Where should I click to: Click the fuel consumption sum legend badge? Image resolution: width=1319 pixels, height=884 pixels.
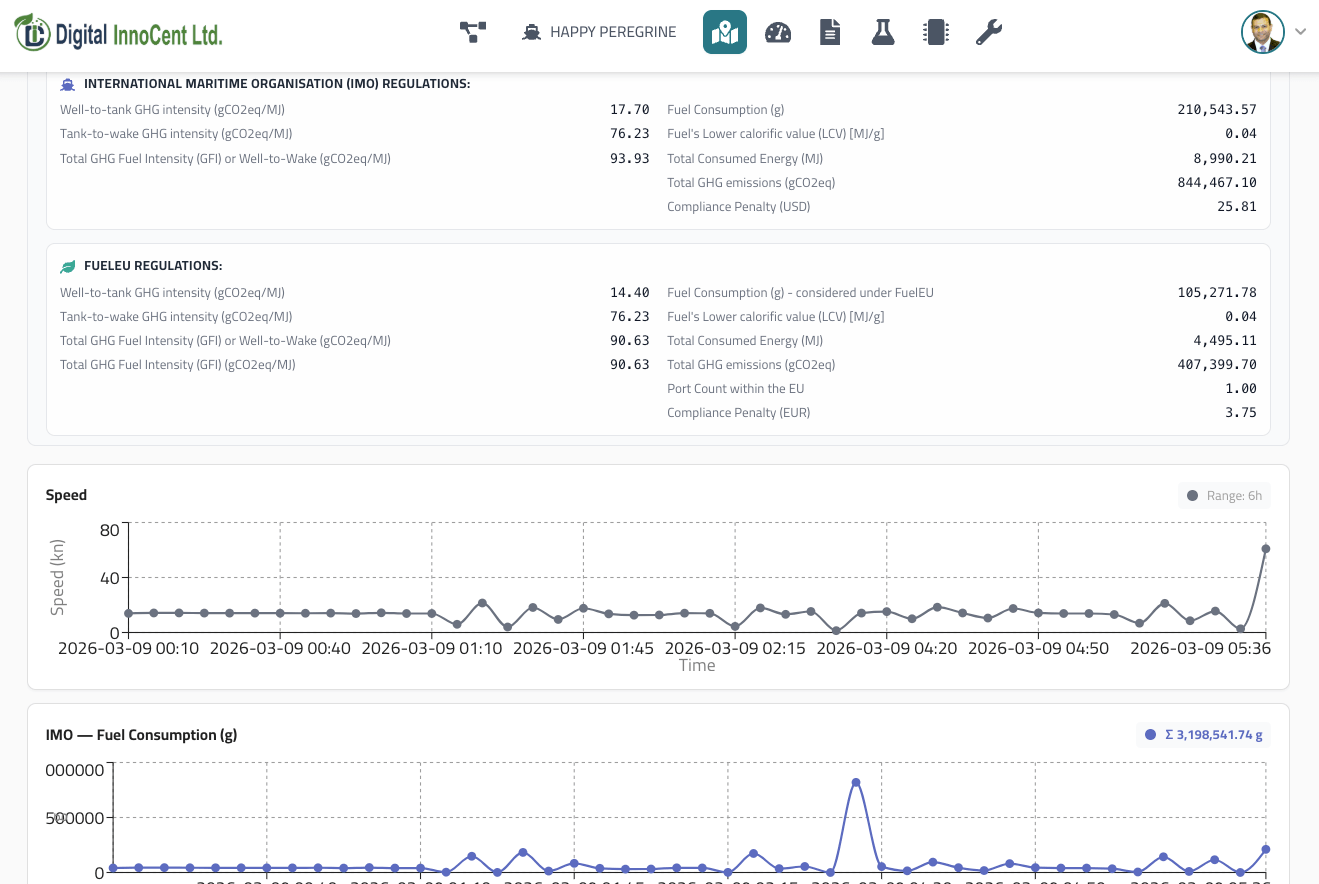1204,735
